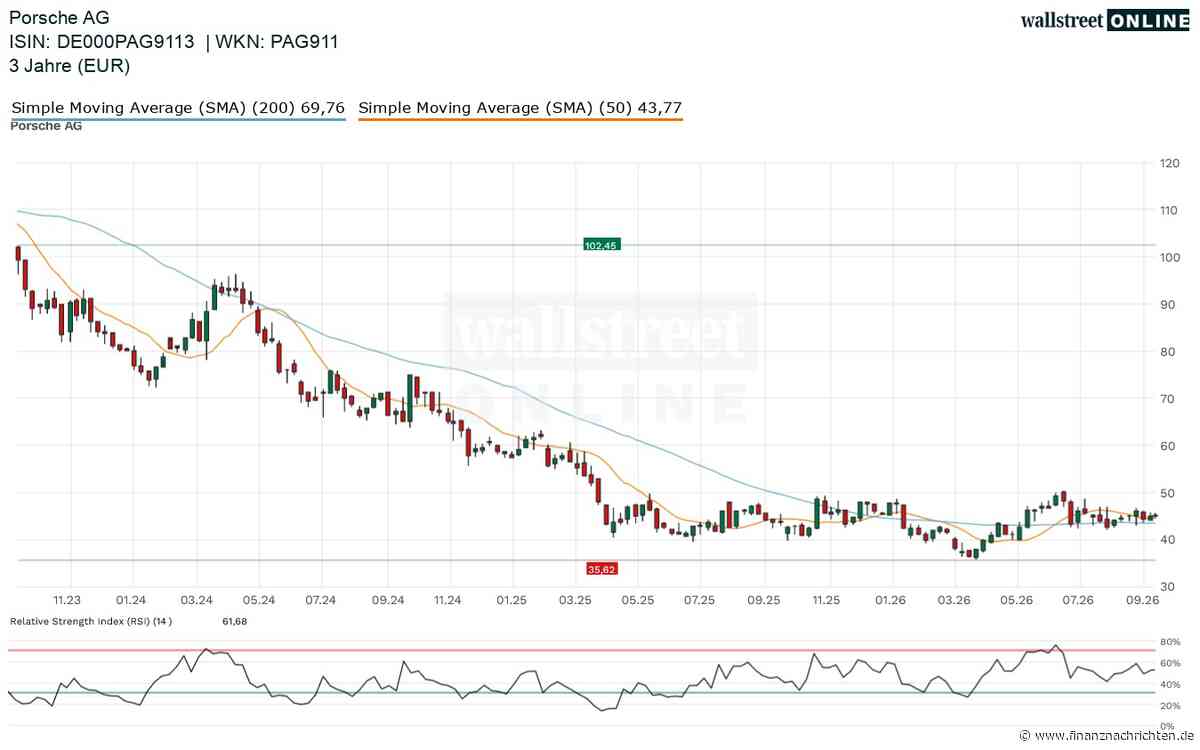Click the '3 Jahre (EUR)' period label
The image size is (1200, 750).
click(x=70, y=66)
